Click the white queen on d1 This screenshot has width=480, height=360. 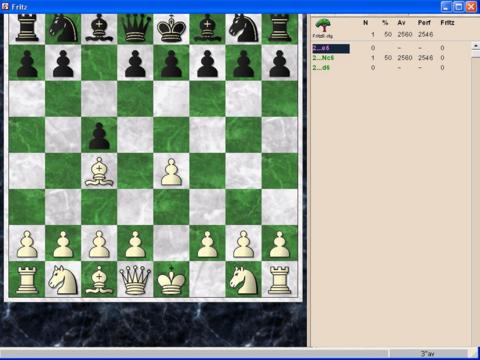(135, 279)
